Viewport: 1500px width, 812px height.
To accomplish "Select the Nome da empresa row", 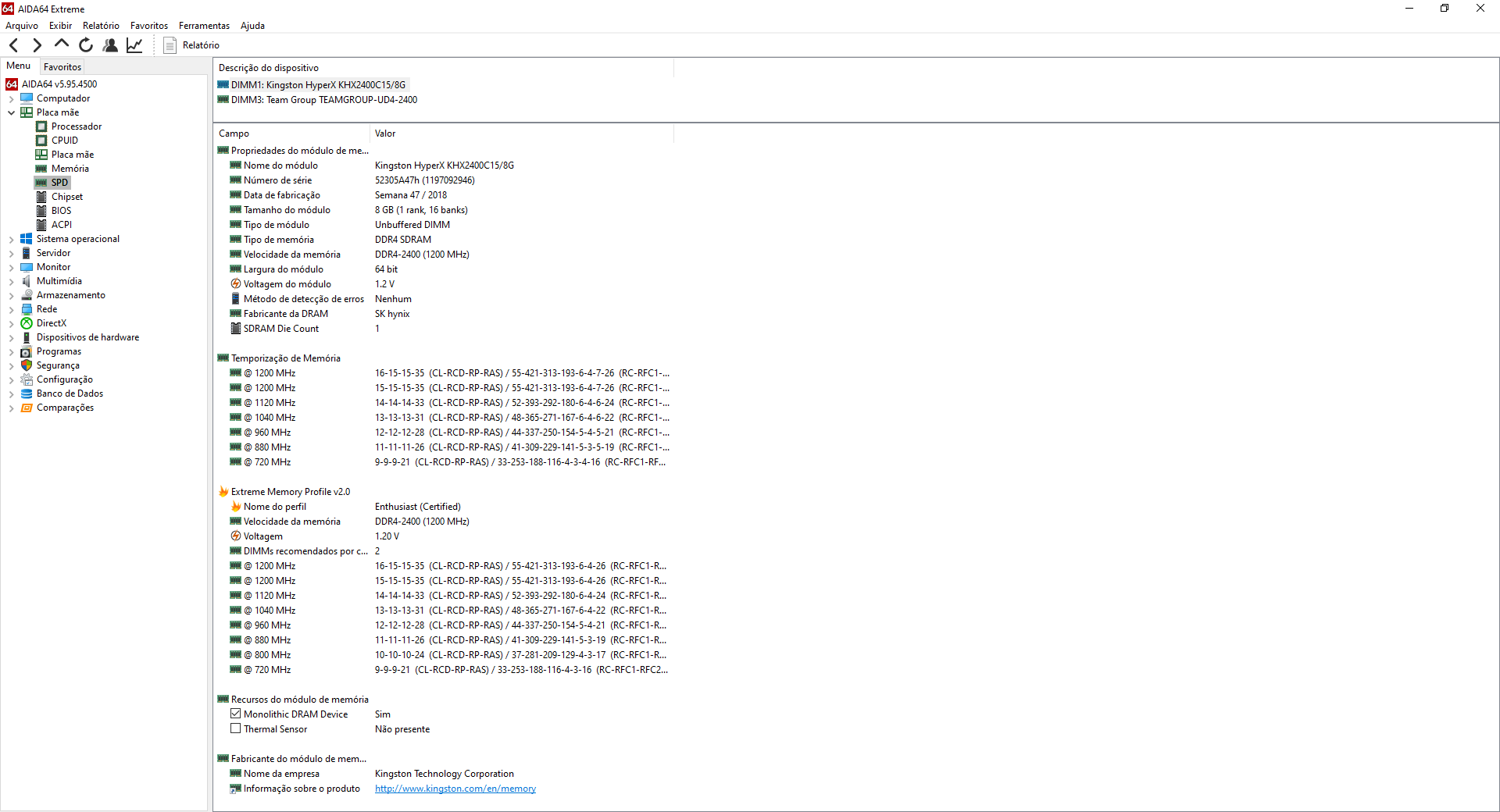I will (x=444, y=774).
